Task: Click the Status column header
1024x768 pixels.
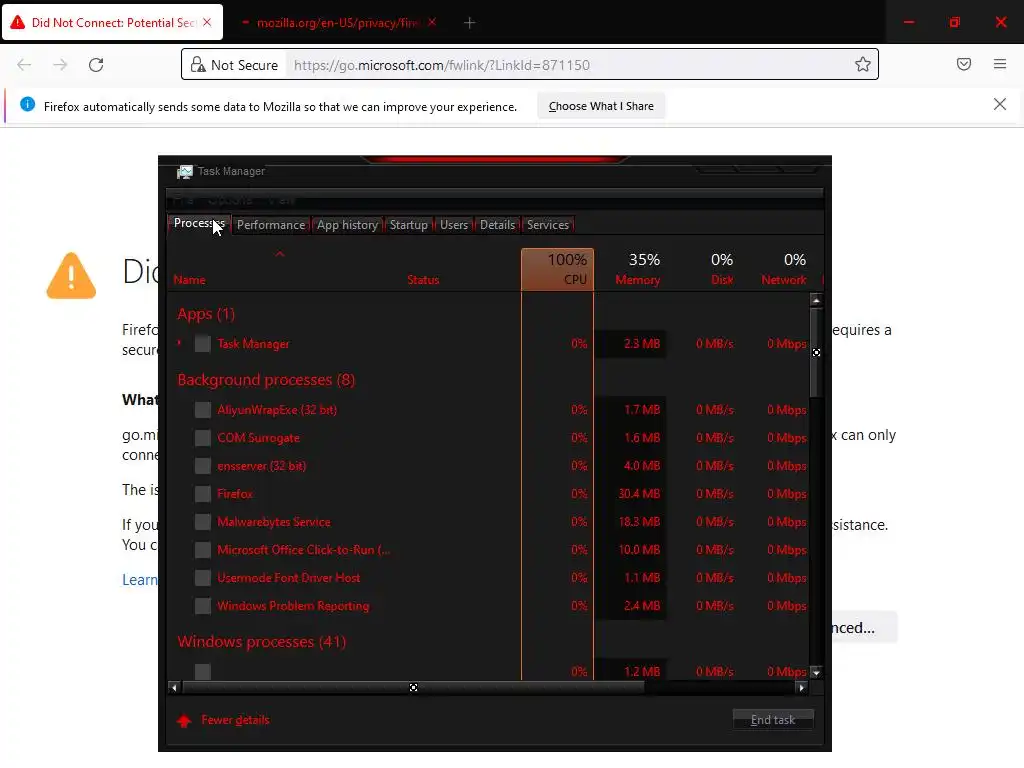Action: tap(423, 280)
